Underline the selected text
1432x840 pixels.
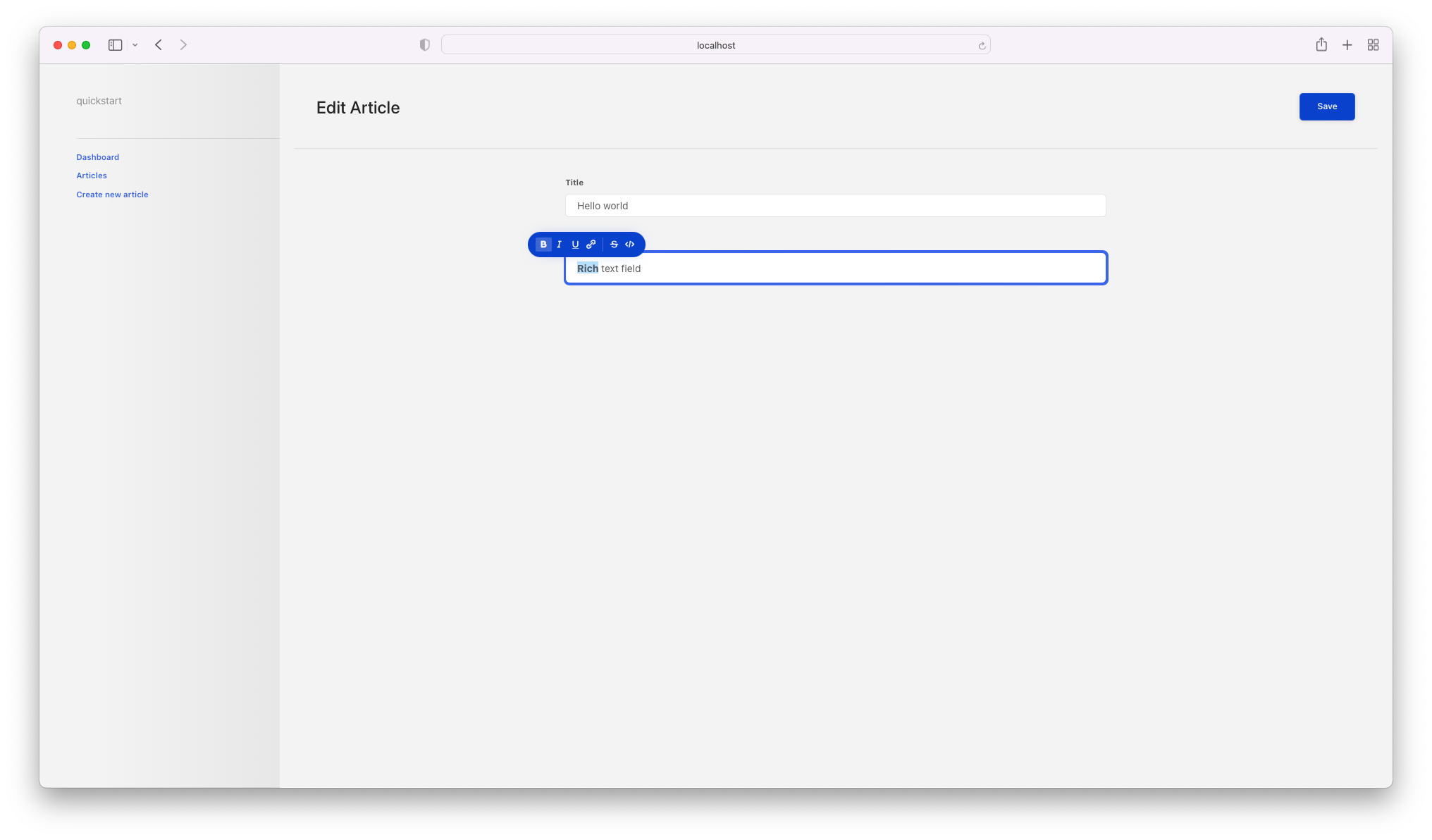[575, 245]
